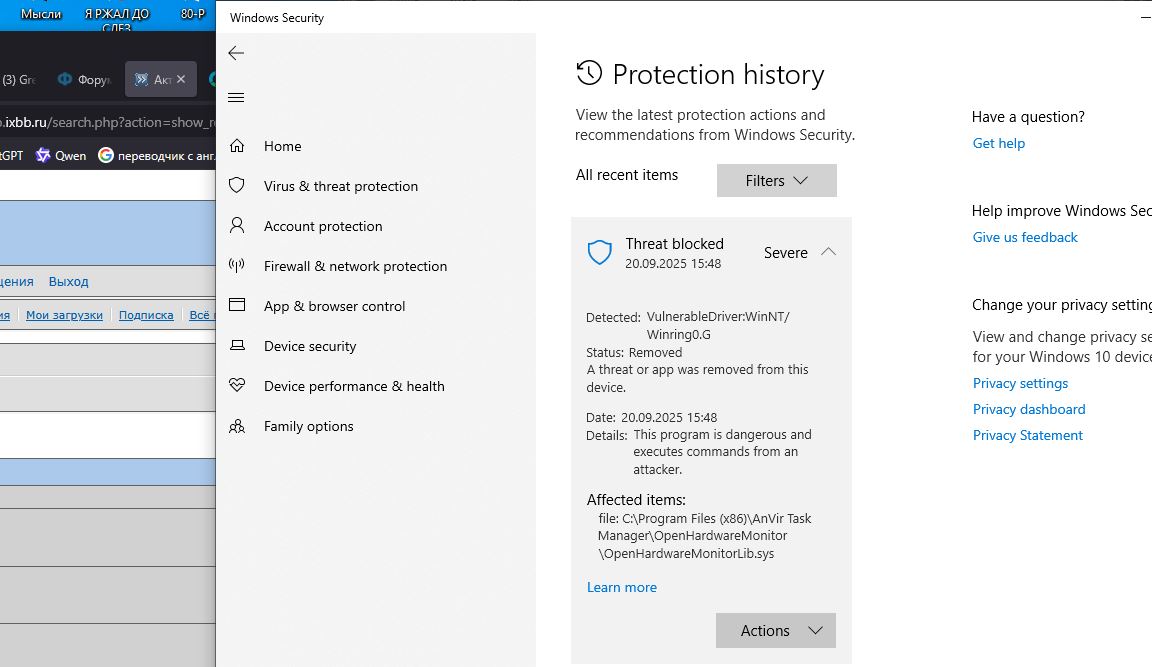Click the back arrow in Windows Security
Image resolution: width=1152 pixels, height=667 pixels.
pyautogui.click(x=236, y=53)
